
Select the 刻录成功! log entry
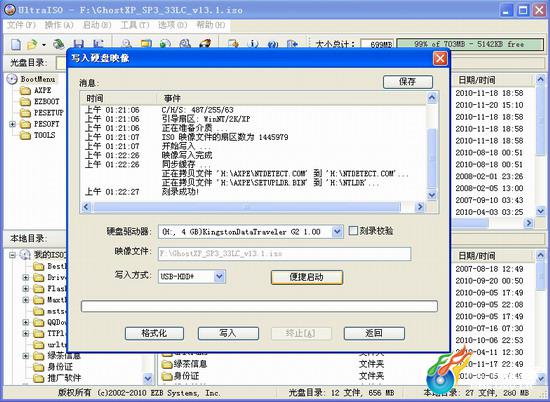181,192
